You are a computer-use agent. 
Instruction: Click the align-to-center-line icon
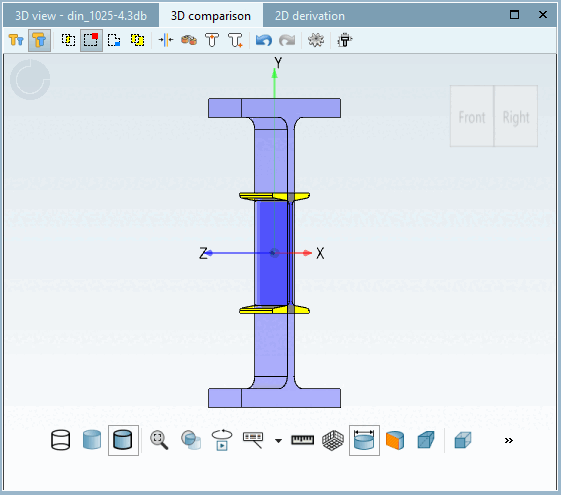pyautogui.click(x=166, y=40)
